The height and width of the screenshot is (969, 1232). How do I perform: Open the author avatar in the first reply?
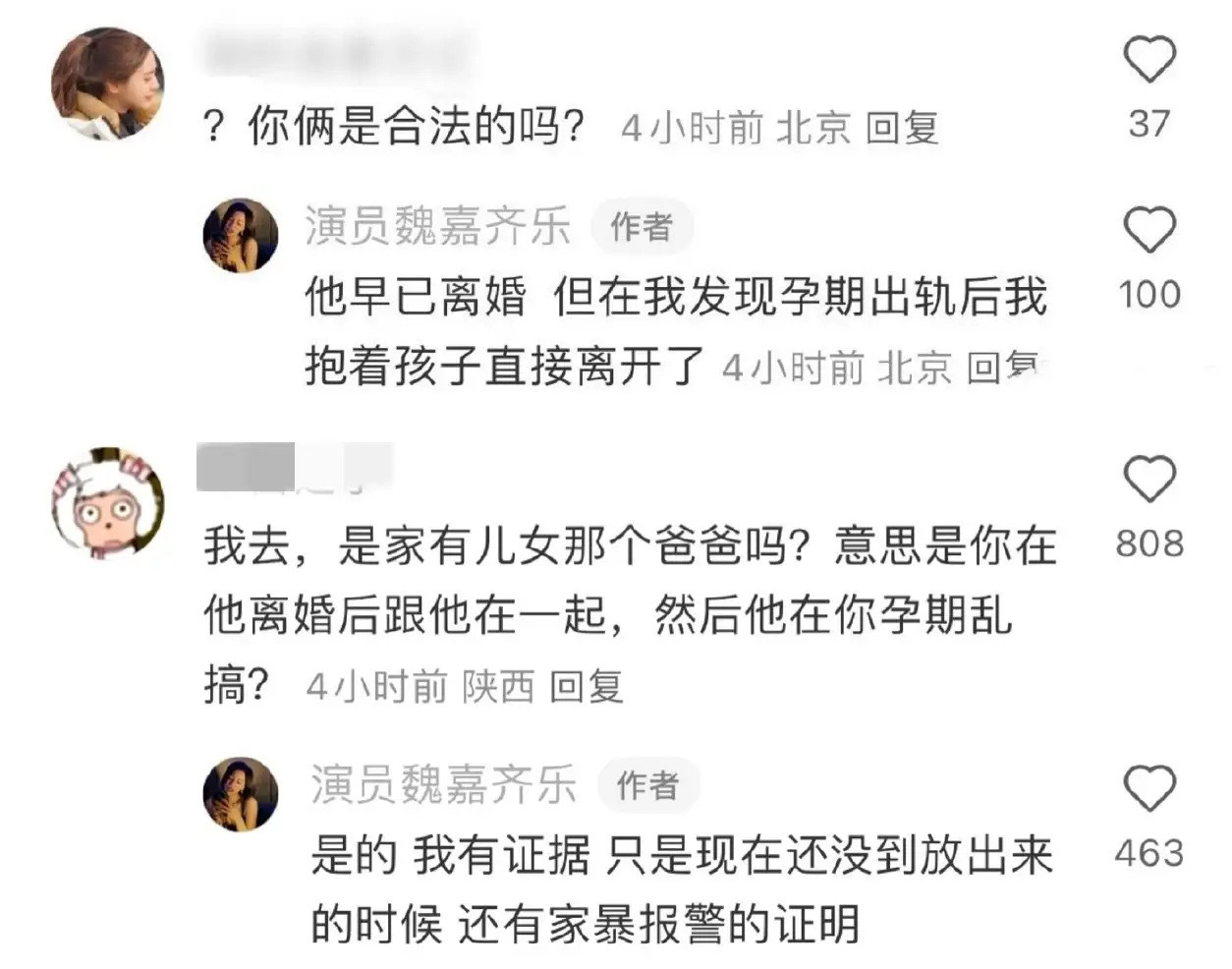[x=240, y=235]
